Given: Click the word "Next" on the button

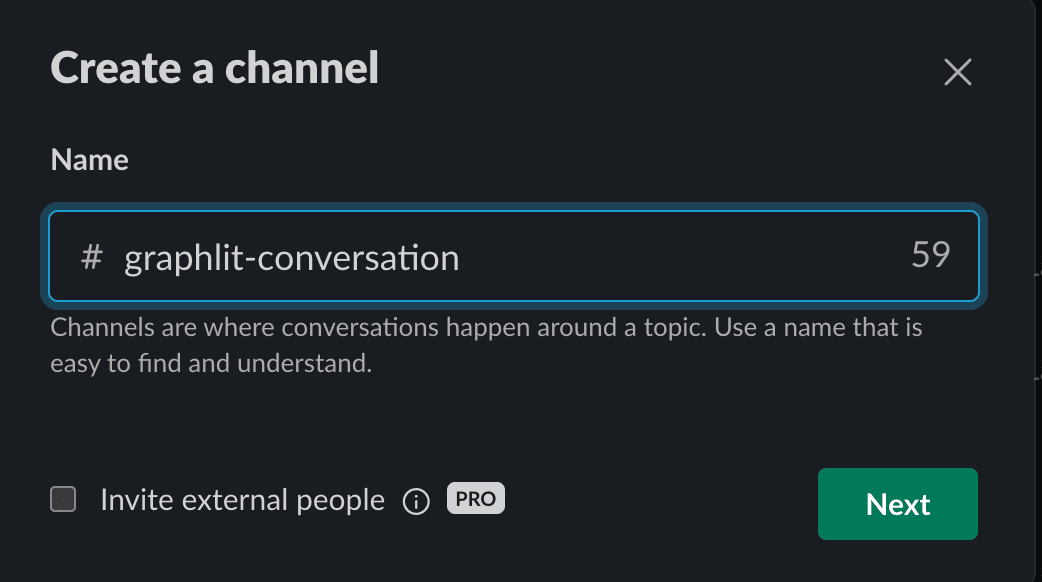Looking at the screenshot, I should 898,504.
